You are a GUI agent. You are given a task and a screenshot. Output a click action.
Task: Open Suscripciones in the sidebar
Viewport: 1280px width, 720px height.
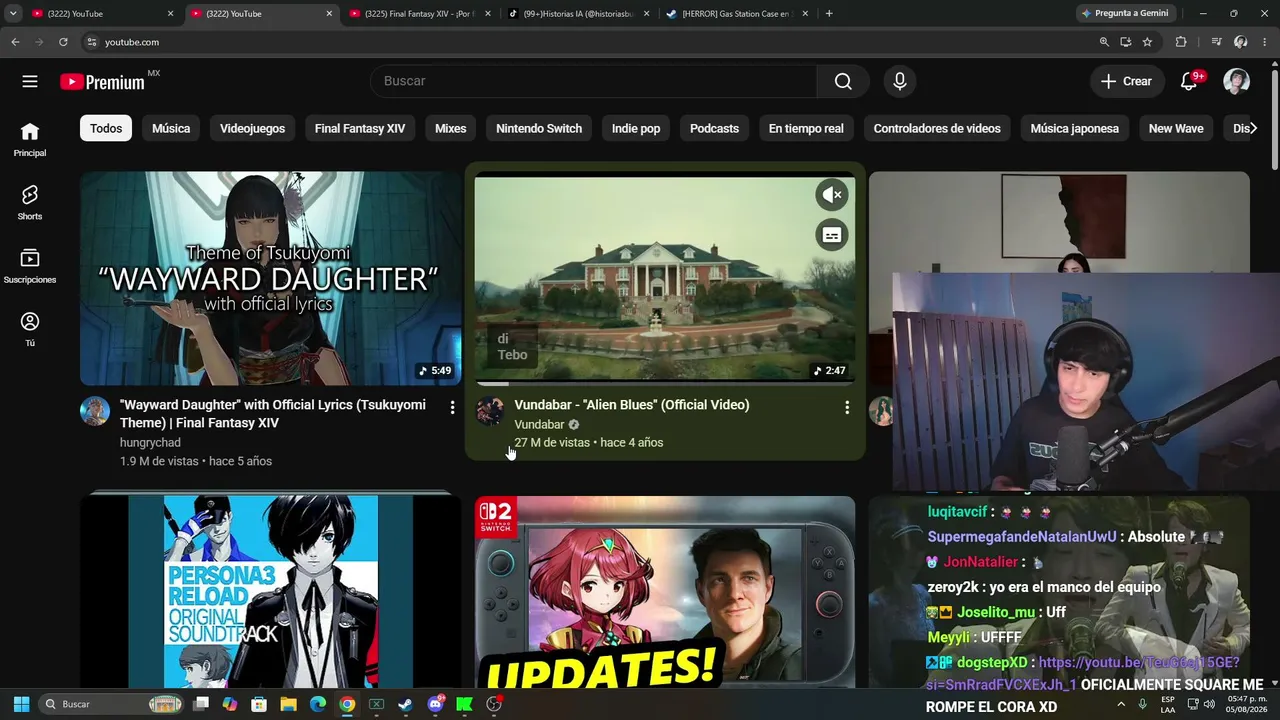(x=30, y=266)
